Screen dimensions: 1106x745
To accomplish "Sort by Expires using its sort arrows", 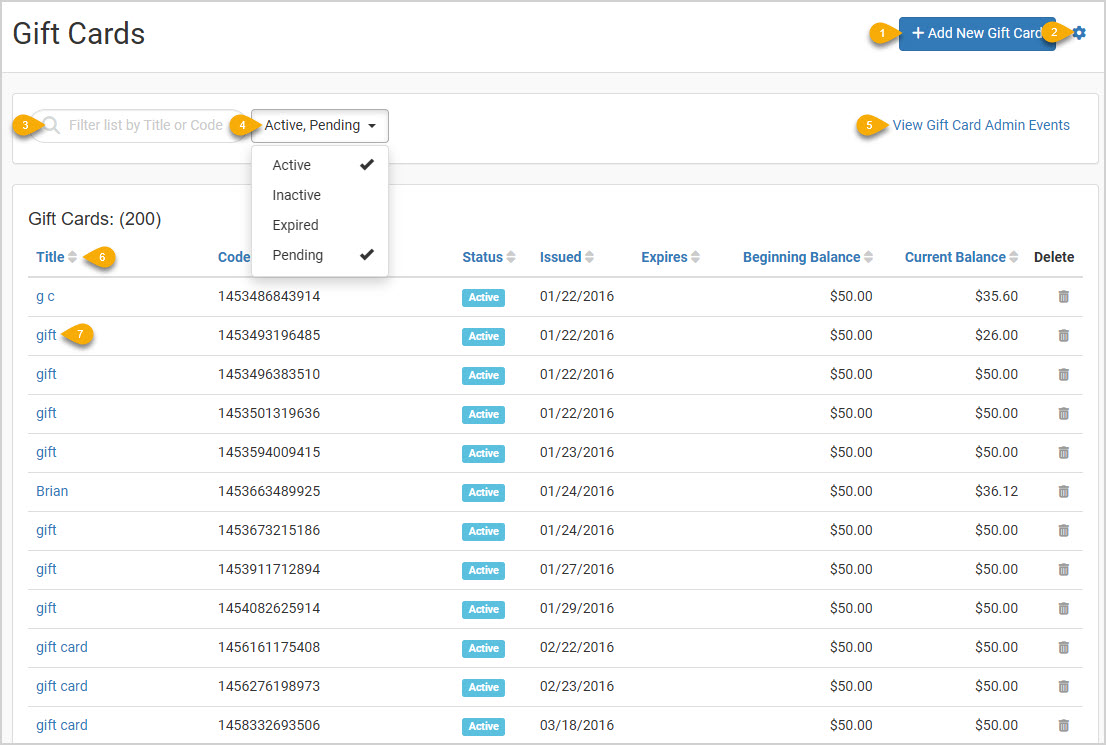I will point(695,257).
